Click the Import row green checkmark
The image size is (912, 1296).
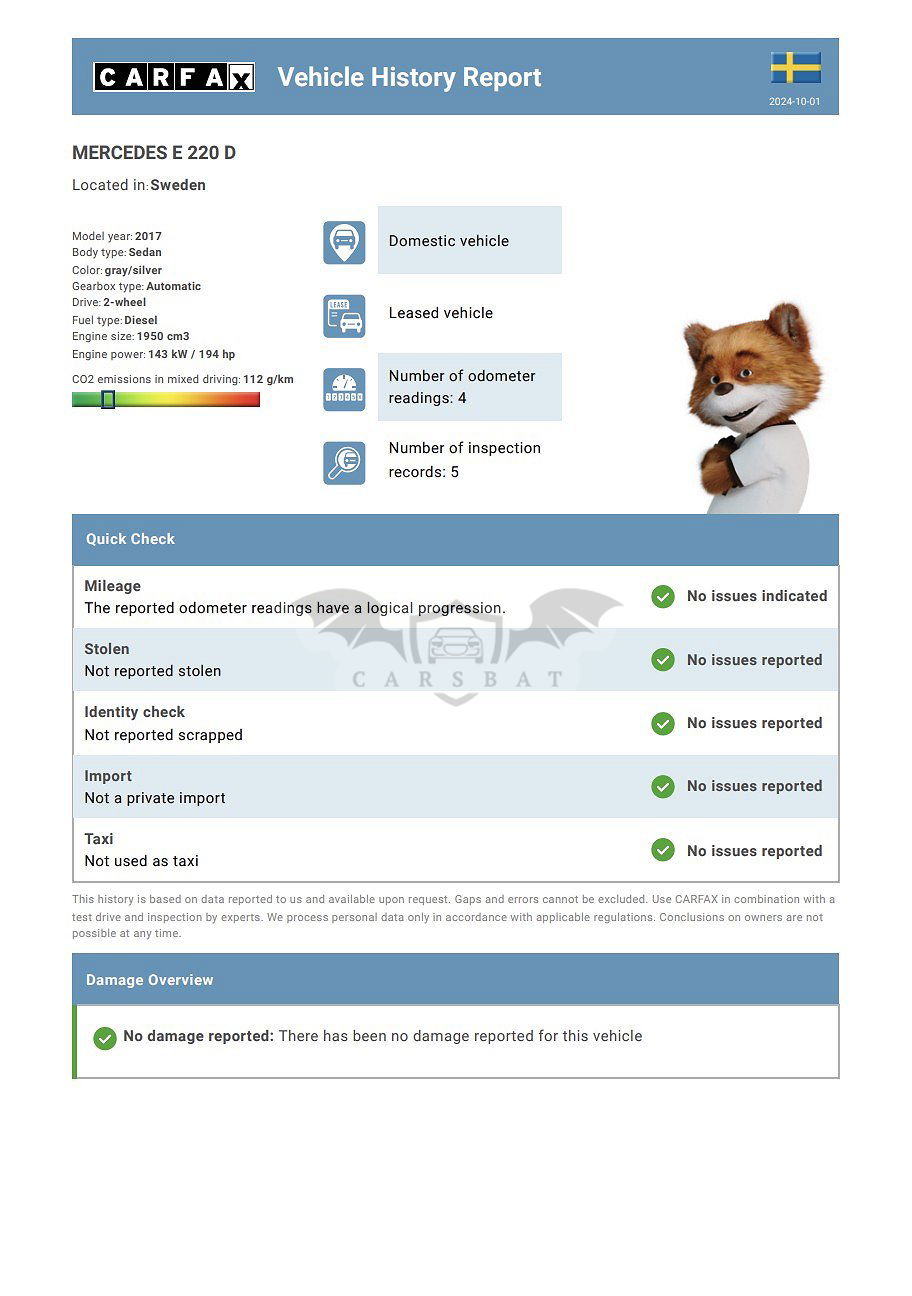[662, 787]
